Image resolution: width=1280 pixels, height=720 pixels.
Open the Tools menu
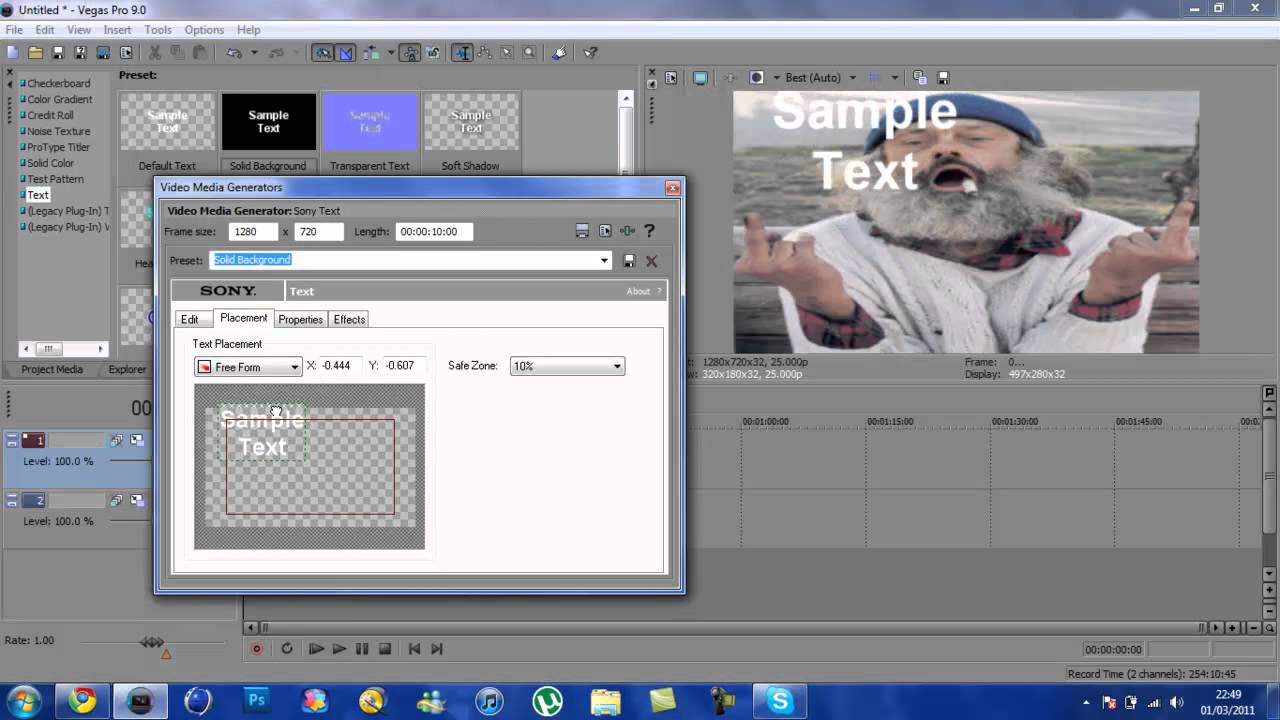coord(158,30)
